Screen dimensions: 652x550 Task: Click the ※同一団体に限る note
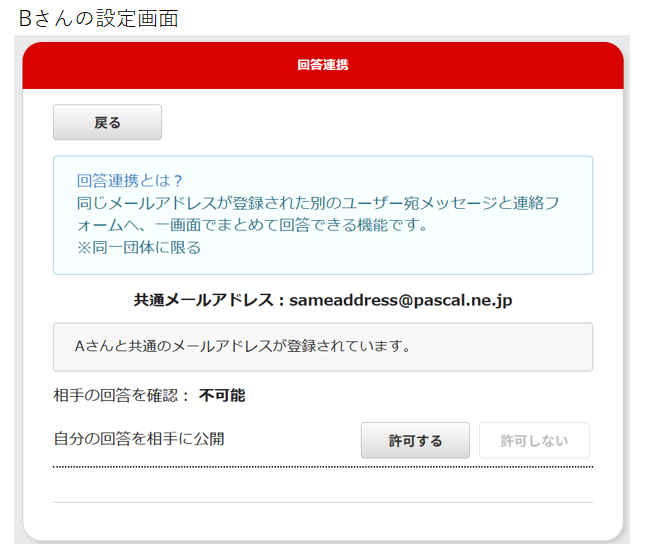pos(139,247)
